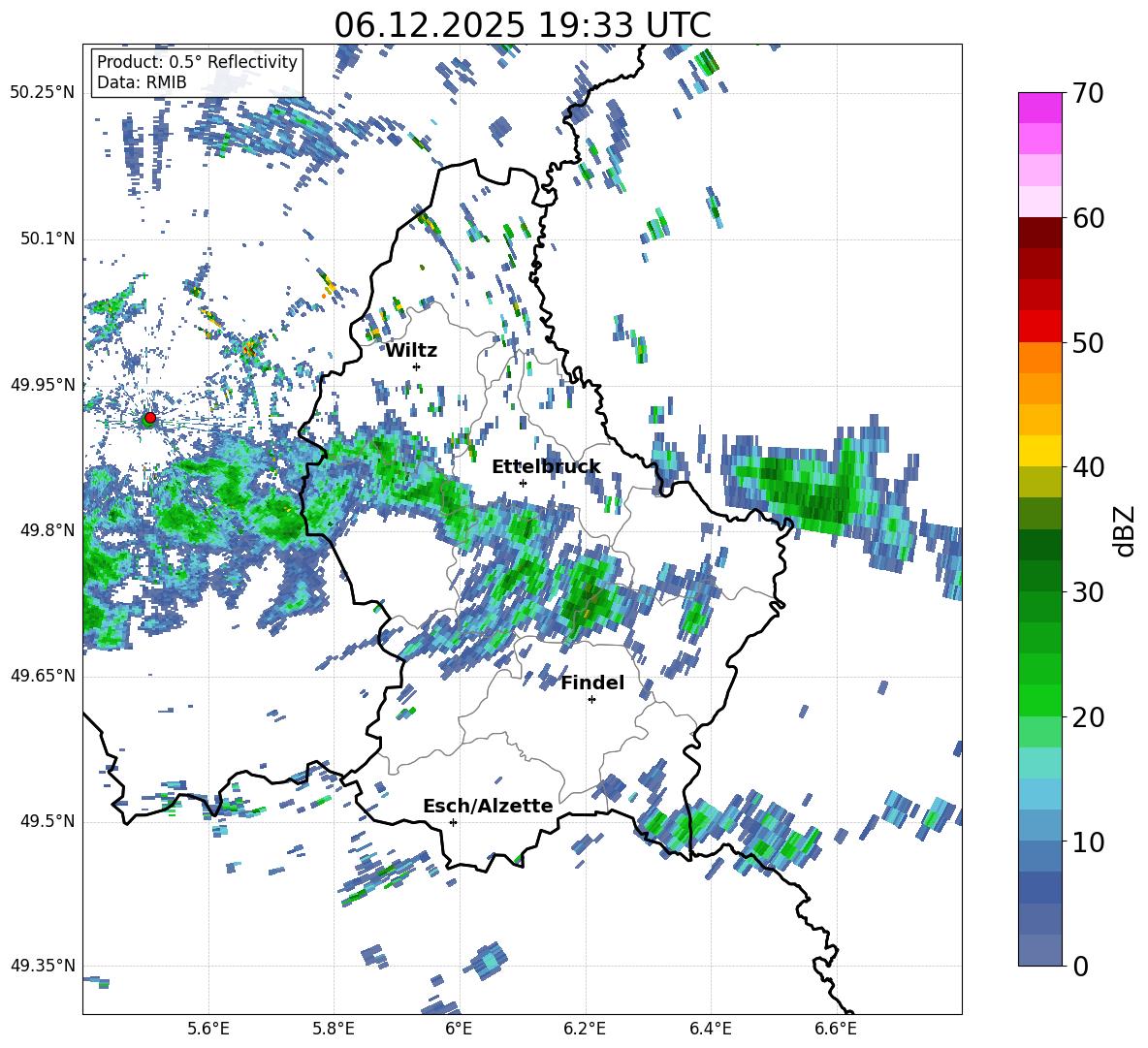Click the Esch/Alzette location cross marker
1148x1048 pixels.
coord(453,822)
